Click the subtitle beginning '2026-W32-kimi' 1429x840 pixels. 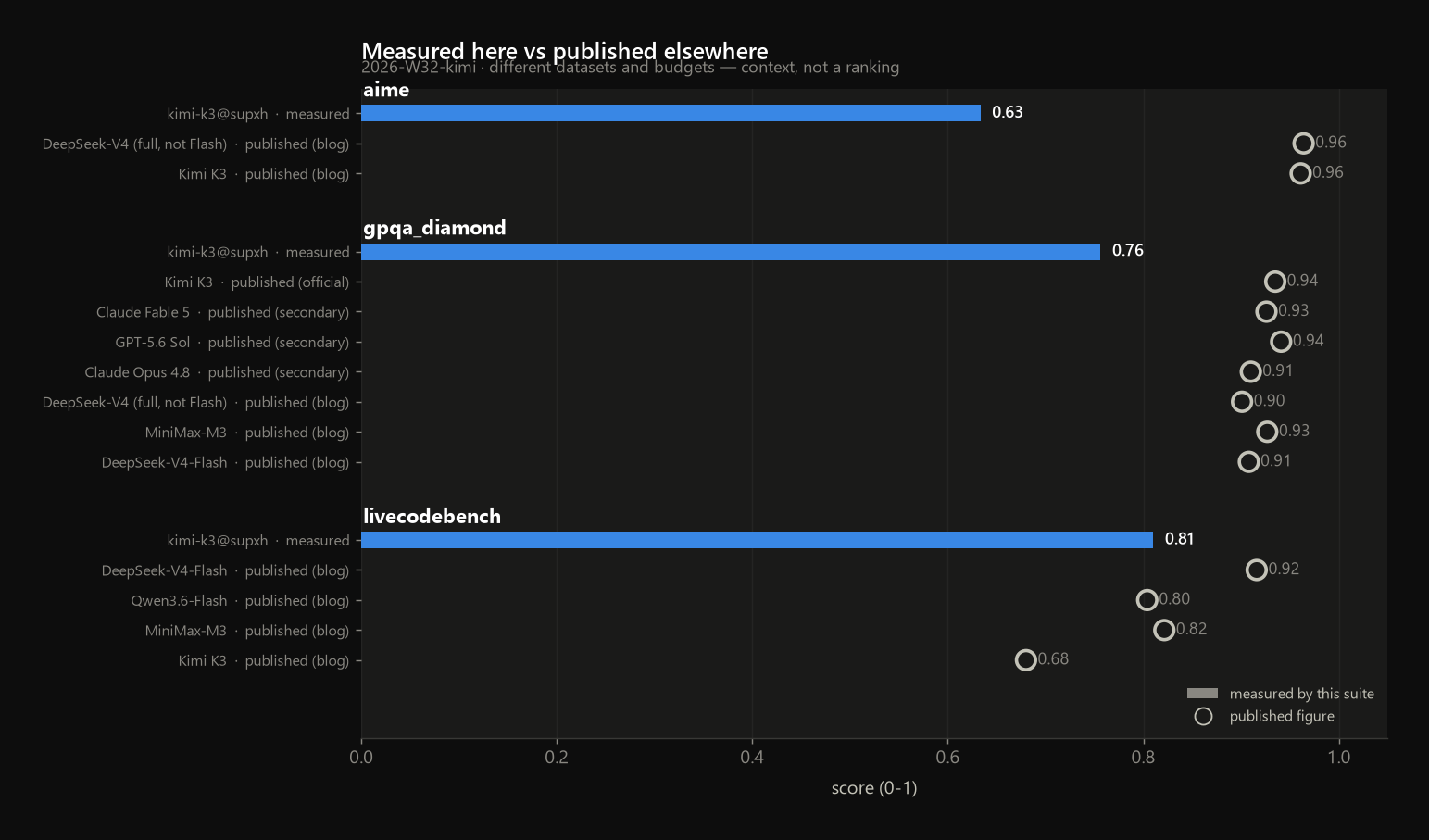tap(630, 68)
